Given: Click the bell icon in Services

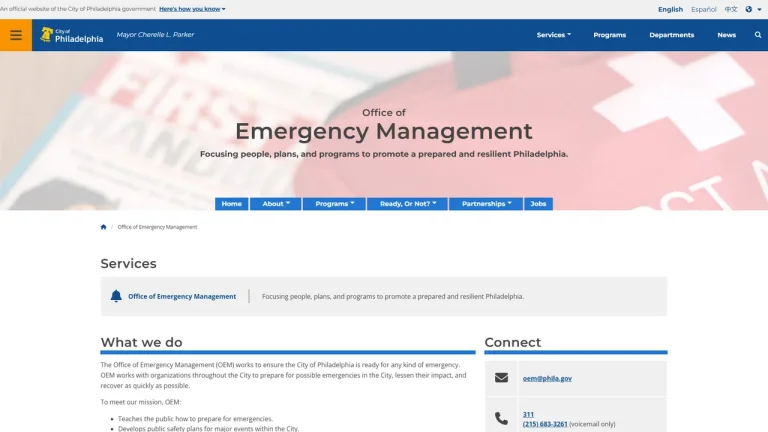Looking at the screenshot, I should [x=116, y=296].
